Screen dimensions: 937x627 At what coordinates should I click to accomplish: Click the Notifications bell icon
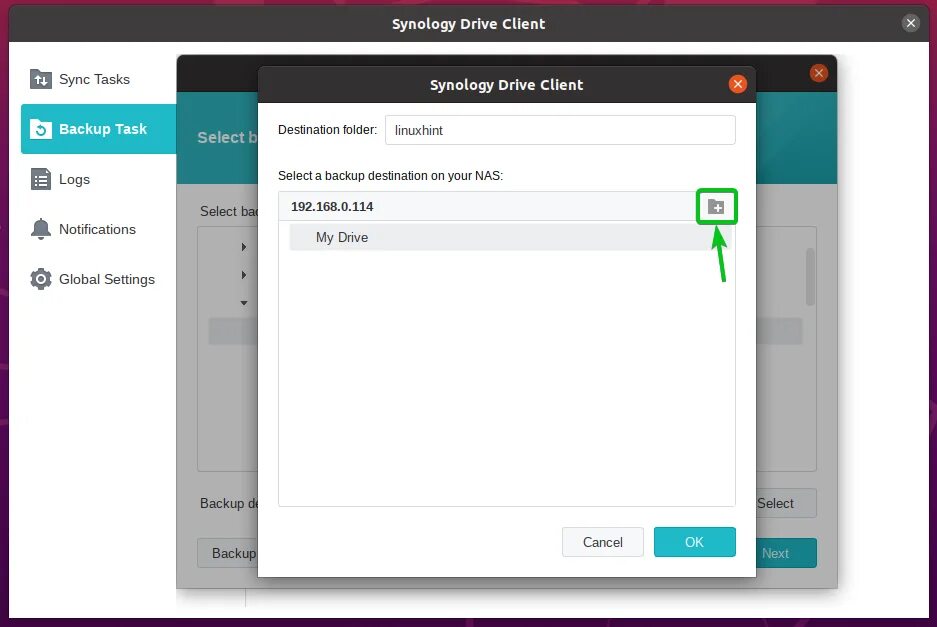coord(41,229)
